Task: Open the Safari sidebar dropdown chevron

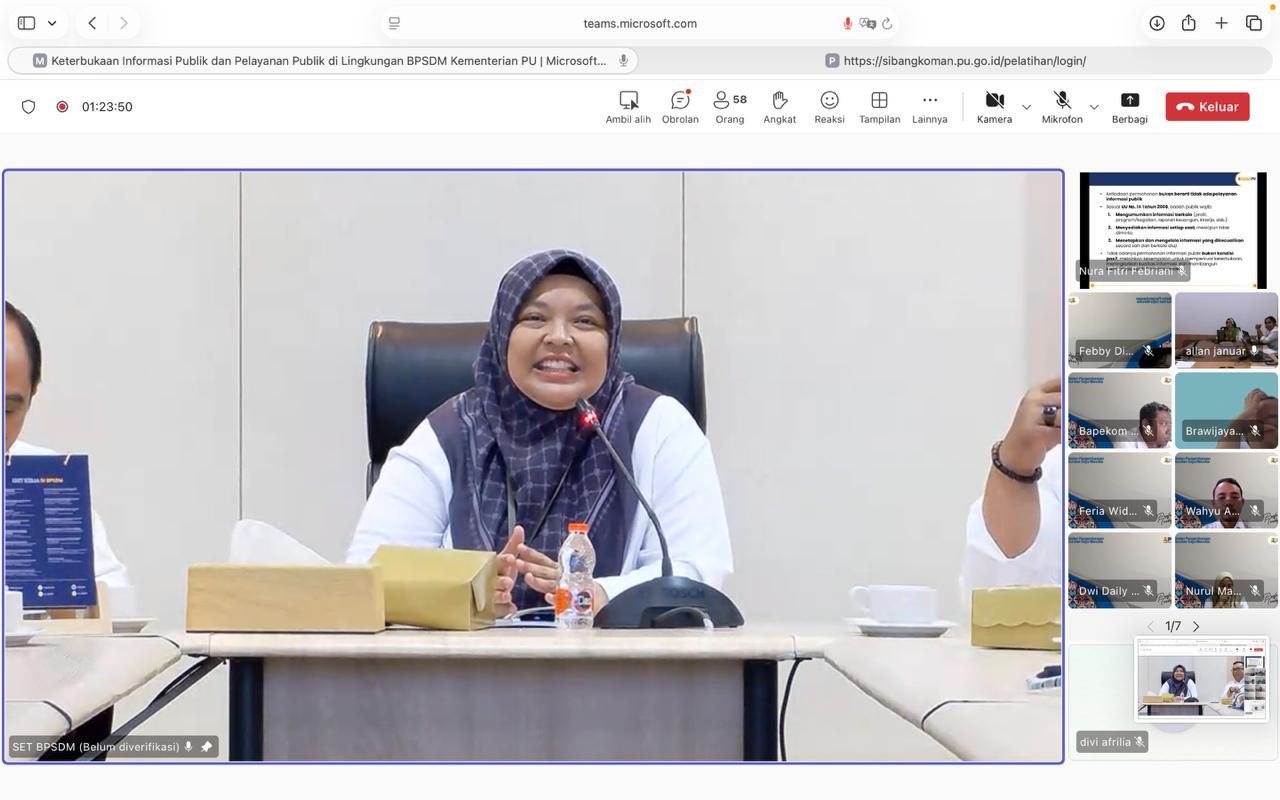Action: click(52, 23)
